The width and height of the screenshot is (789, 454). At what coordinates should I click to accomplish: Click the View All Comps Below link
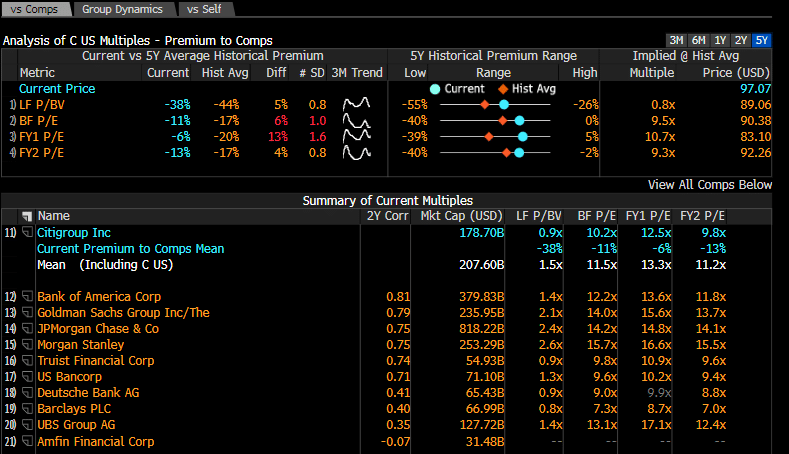point(709,184)
